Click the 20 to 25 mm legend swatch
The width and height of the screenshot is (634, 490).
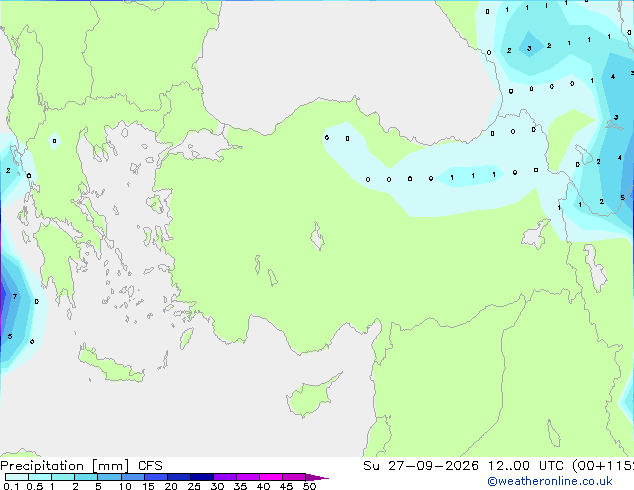[x=179, y=477]
